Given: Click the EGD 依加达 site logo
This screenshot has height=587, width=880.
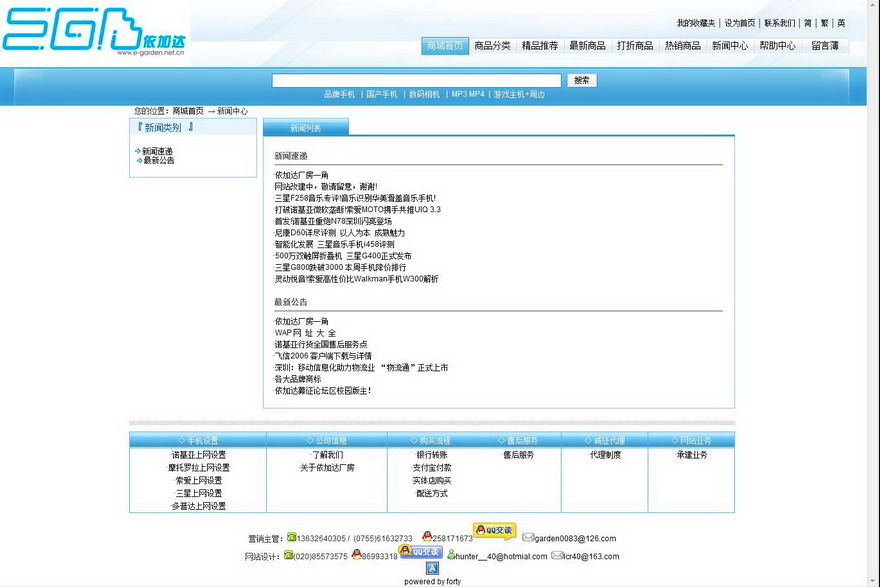Looking at the screenshot, I should pos(94,31).
